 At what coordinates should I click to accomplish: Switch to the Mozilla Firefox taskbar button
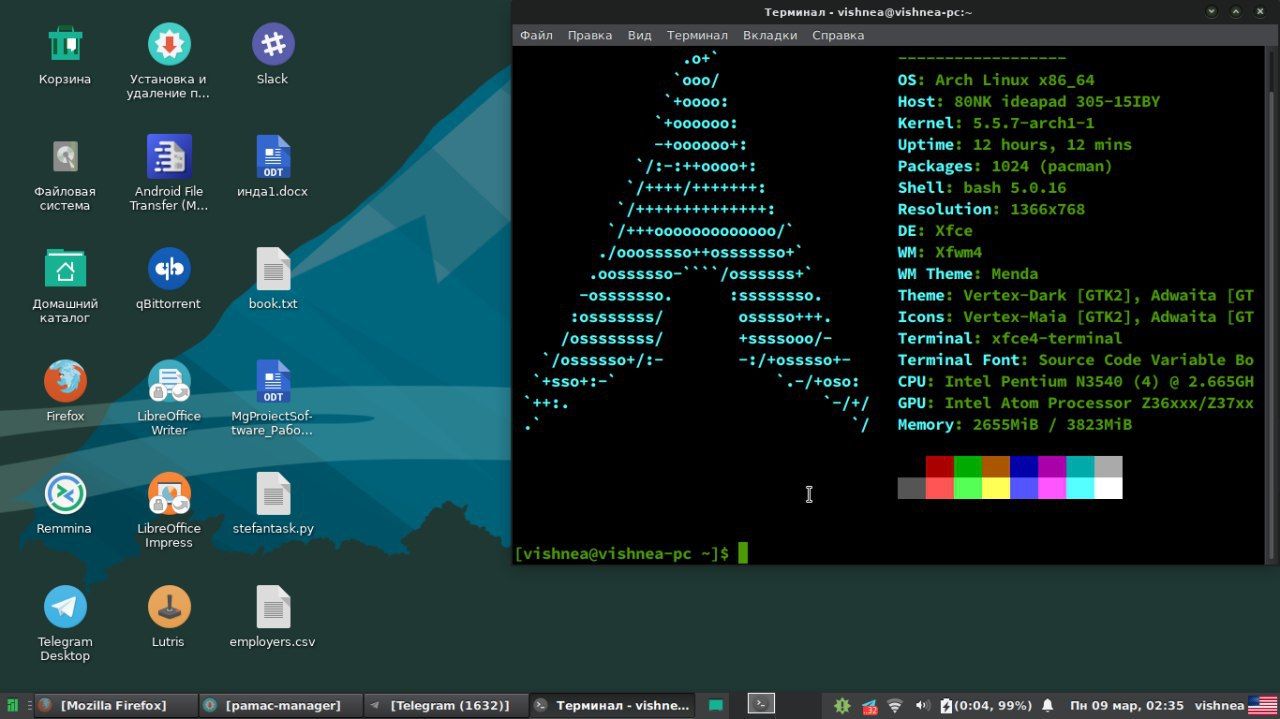[x=114, y=705]
